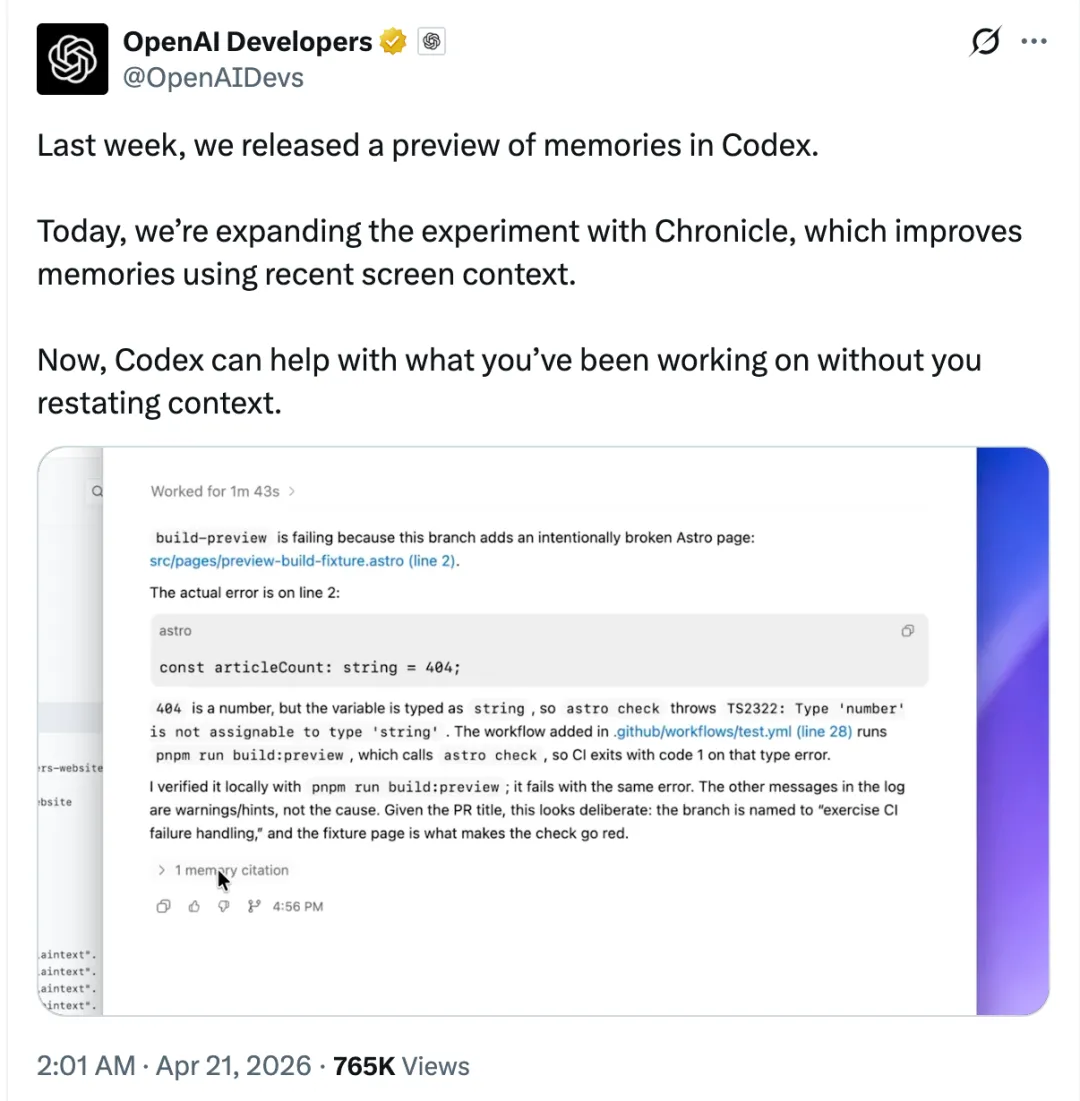1080x1101 pixels.
Task: Click the 765K Views count
Action: tap(401, 1066)
